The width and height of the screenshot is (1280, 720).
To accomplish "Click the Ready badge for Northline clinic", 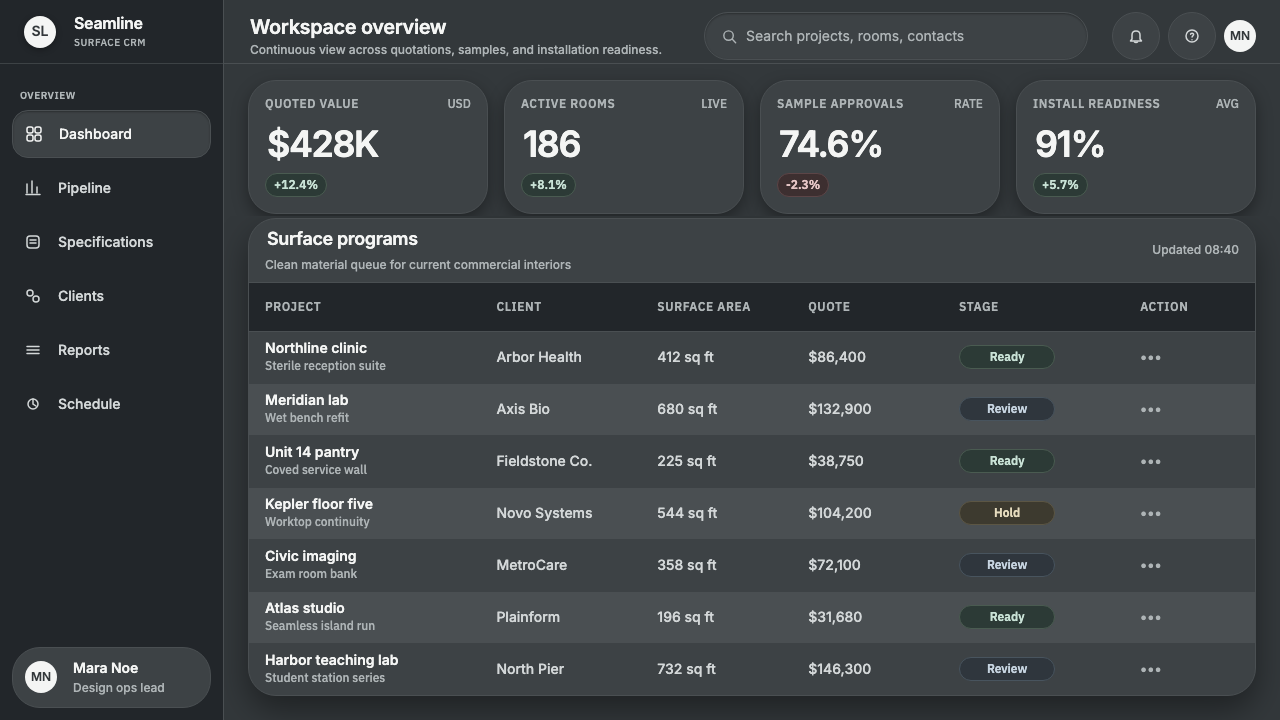I will [x=1007, y=357].
